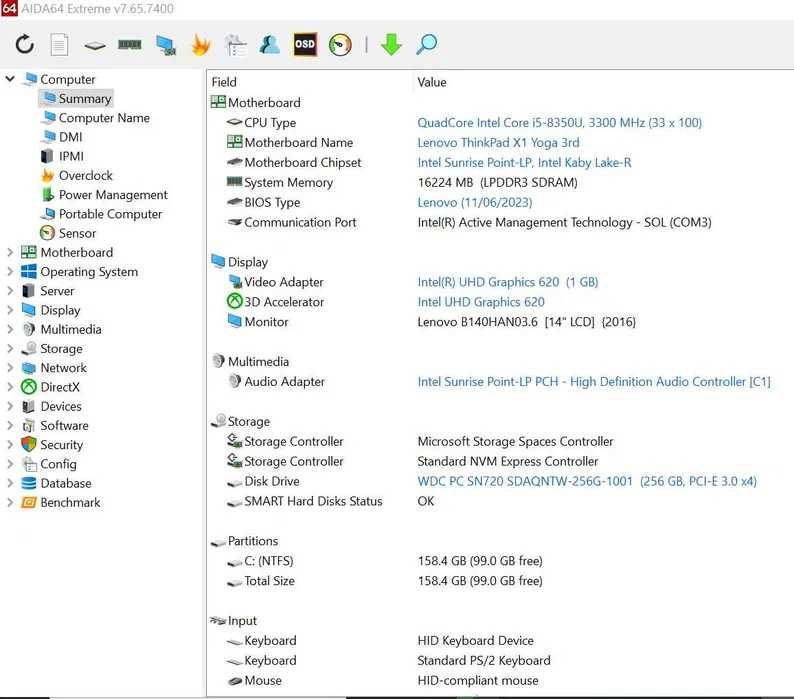Open the CPUID chip icon in toolbar
Viewport: 794px width, 699px height.
point(95,46)
